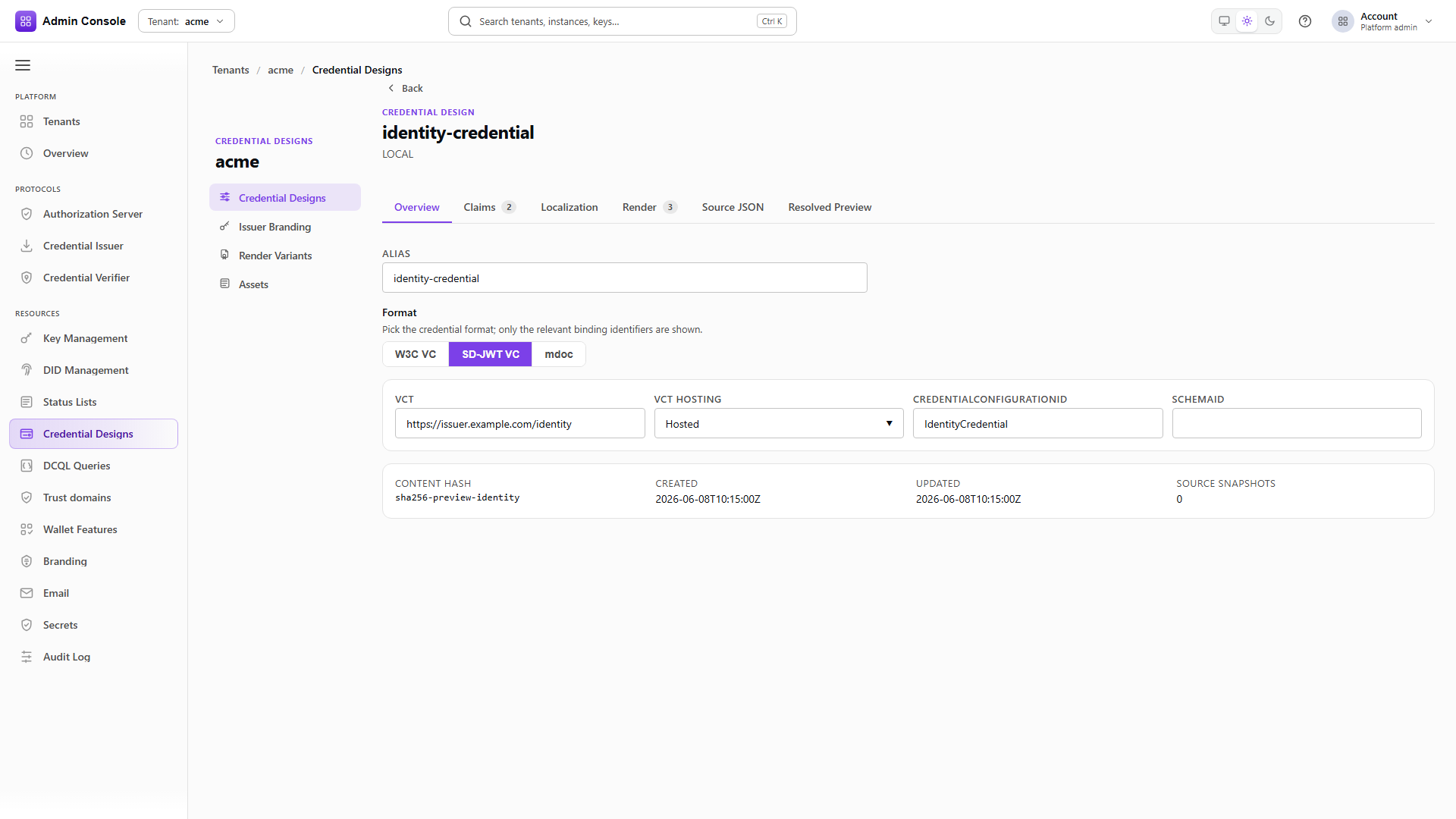Open the Overview tab
Screen dimensions: 1456x819
pyautogui.click(x=417, y=207)
